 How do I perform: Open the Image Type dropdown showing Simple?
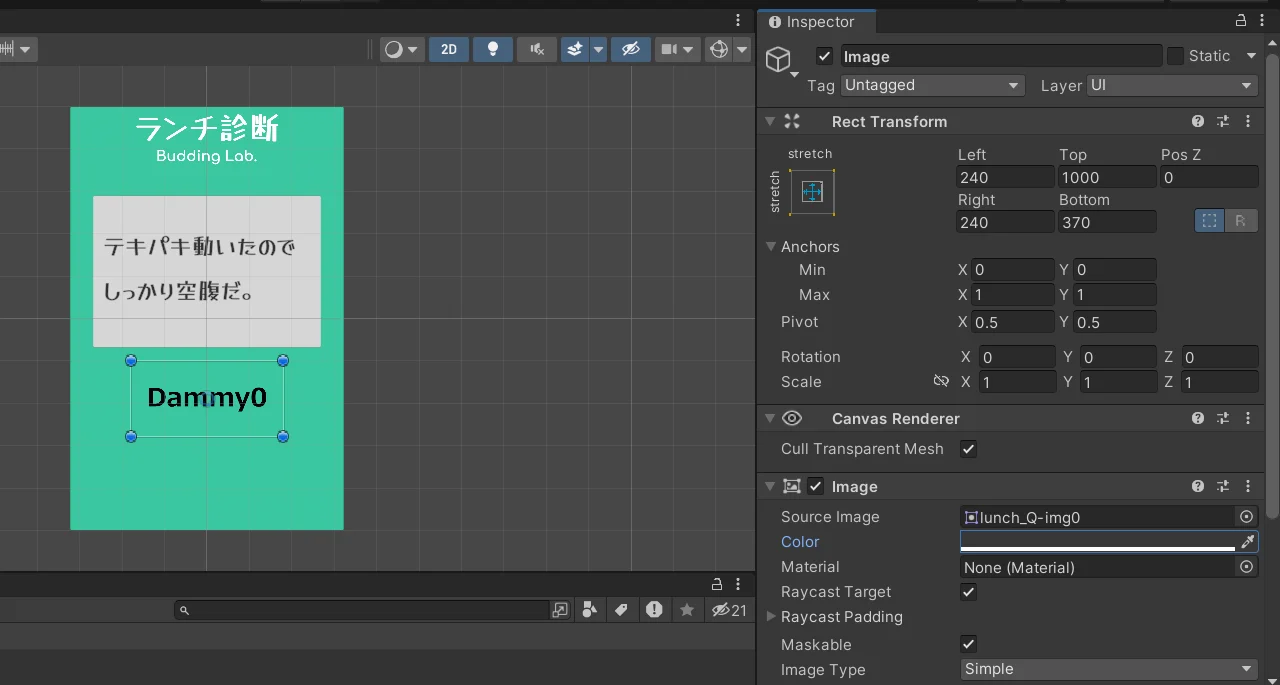1109,669
